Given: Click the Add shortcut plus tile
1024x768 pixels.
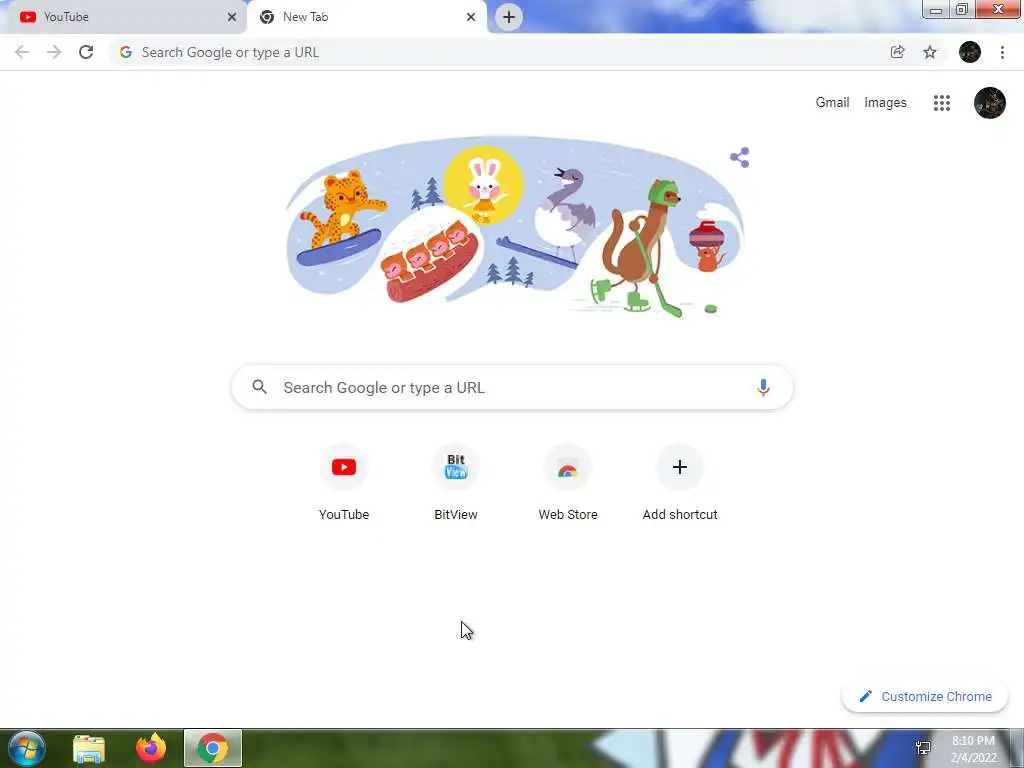Looking at the screenshot, I should [x=680, y=483].
